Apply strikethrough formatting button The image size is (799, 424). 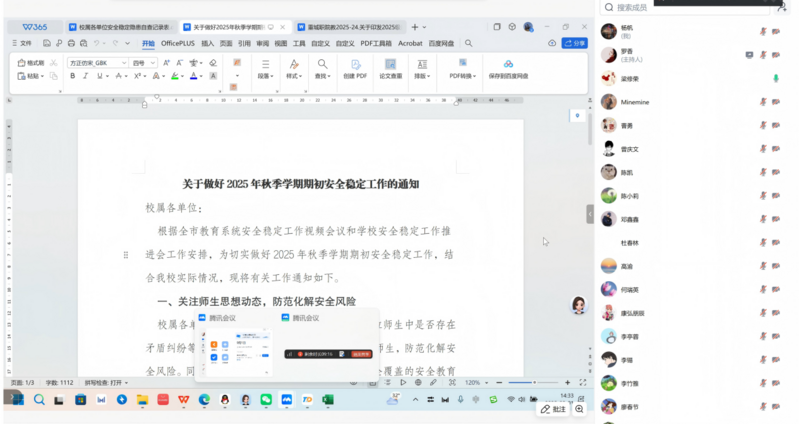click(x=118, y=76)
